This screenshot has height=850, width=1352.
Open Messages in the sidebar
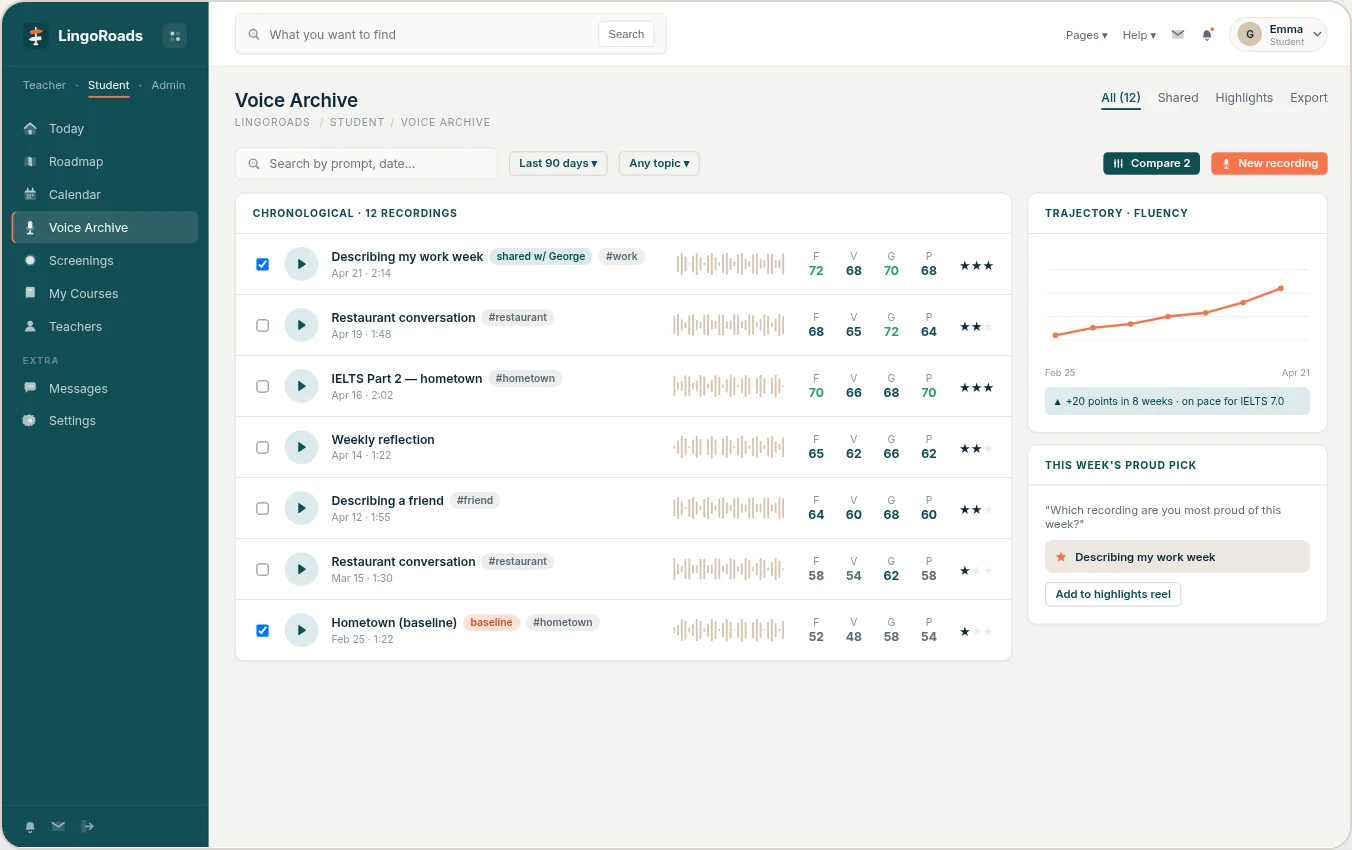(x=104, y=388)
